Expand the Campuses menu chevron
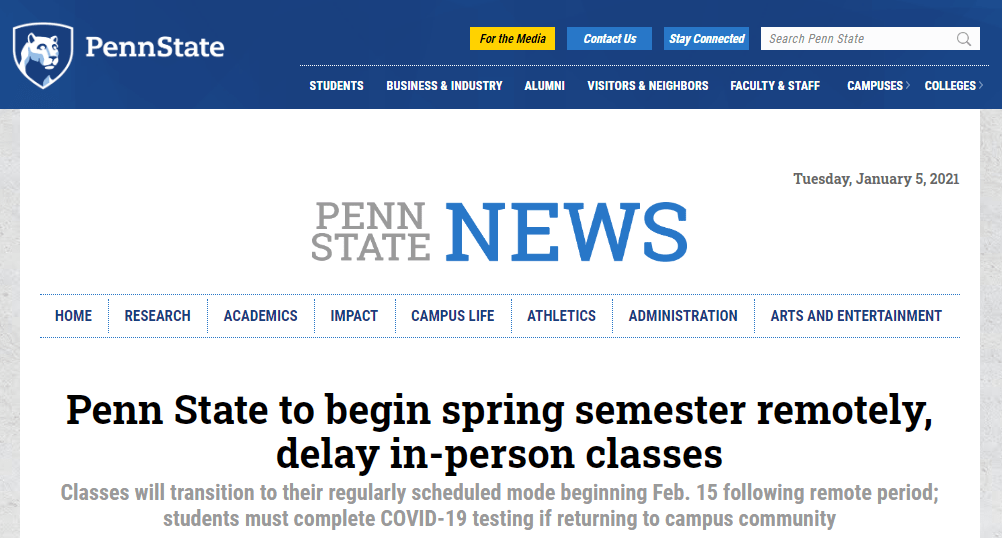1002x538 pixels. (907, 86)
